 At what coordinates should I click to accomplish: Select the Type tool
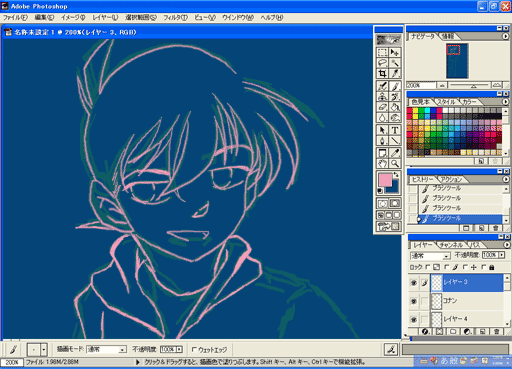395,130
